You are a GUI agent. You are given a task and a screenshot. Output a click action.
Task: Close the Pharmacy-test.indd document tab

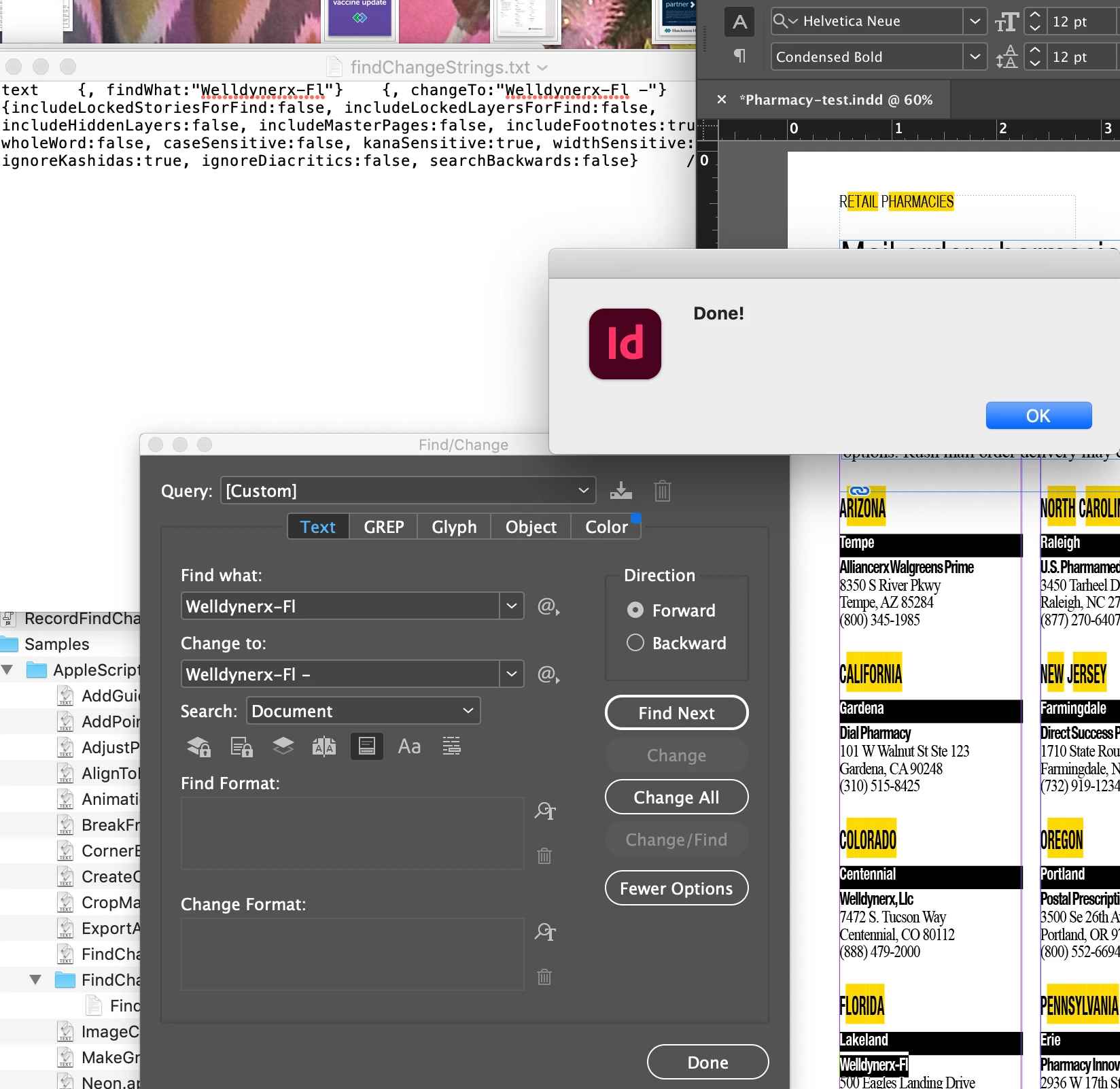pos(722,100)
